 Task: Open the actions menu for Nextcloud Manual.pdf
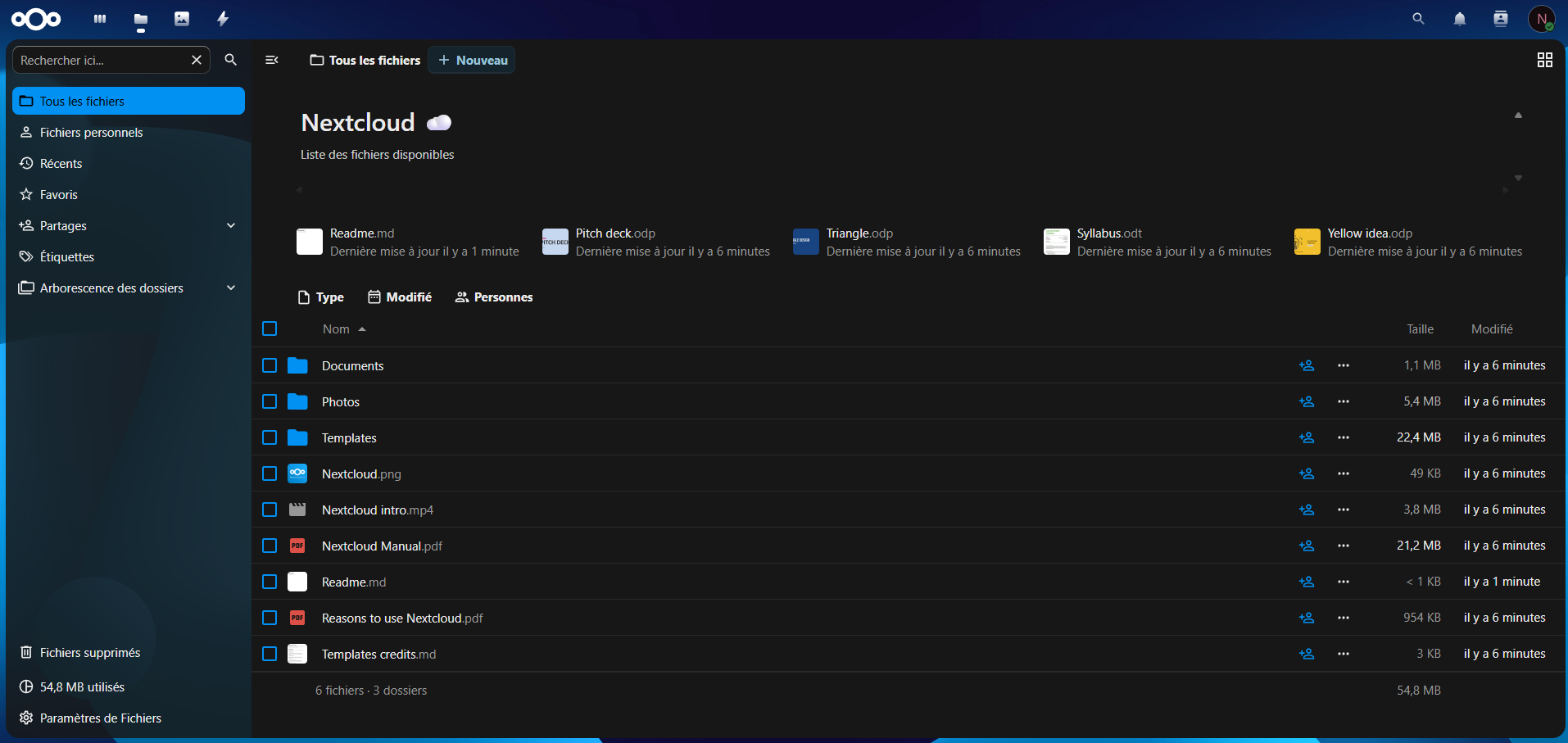(1343, 546)
